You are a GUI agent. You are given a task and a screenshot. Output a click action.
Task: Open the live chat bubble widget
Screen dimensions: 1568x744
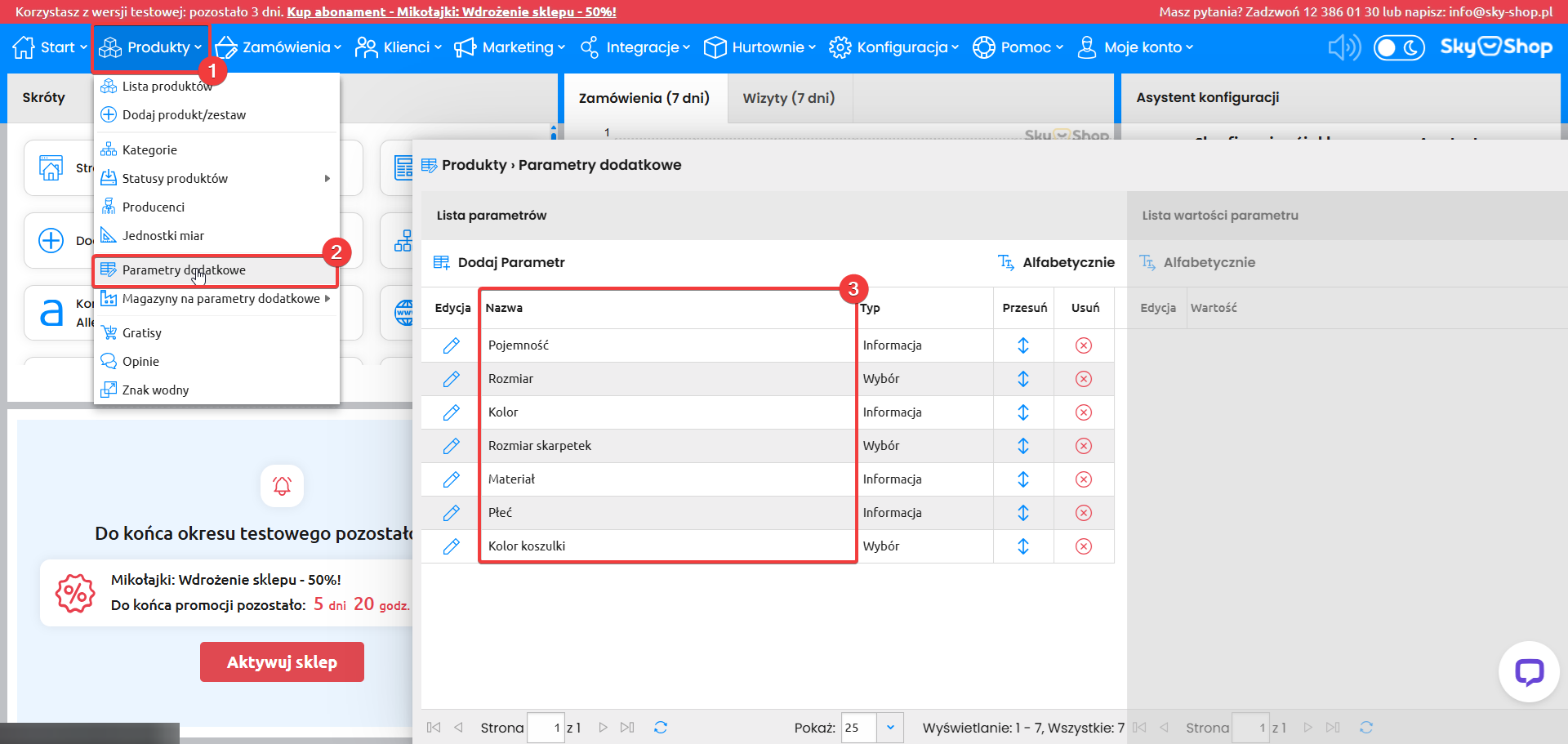1528,672
